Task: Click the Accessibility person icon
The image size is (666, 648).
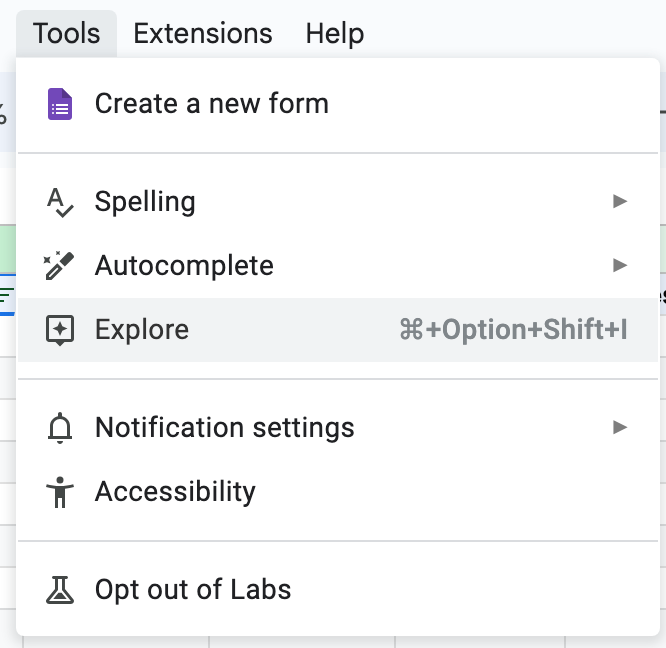Action: point(60,492)
